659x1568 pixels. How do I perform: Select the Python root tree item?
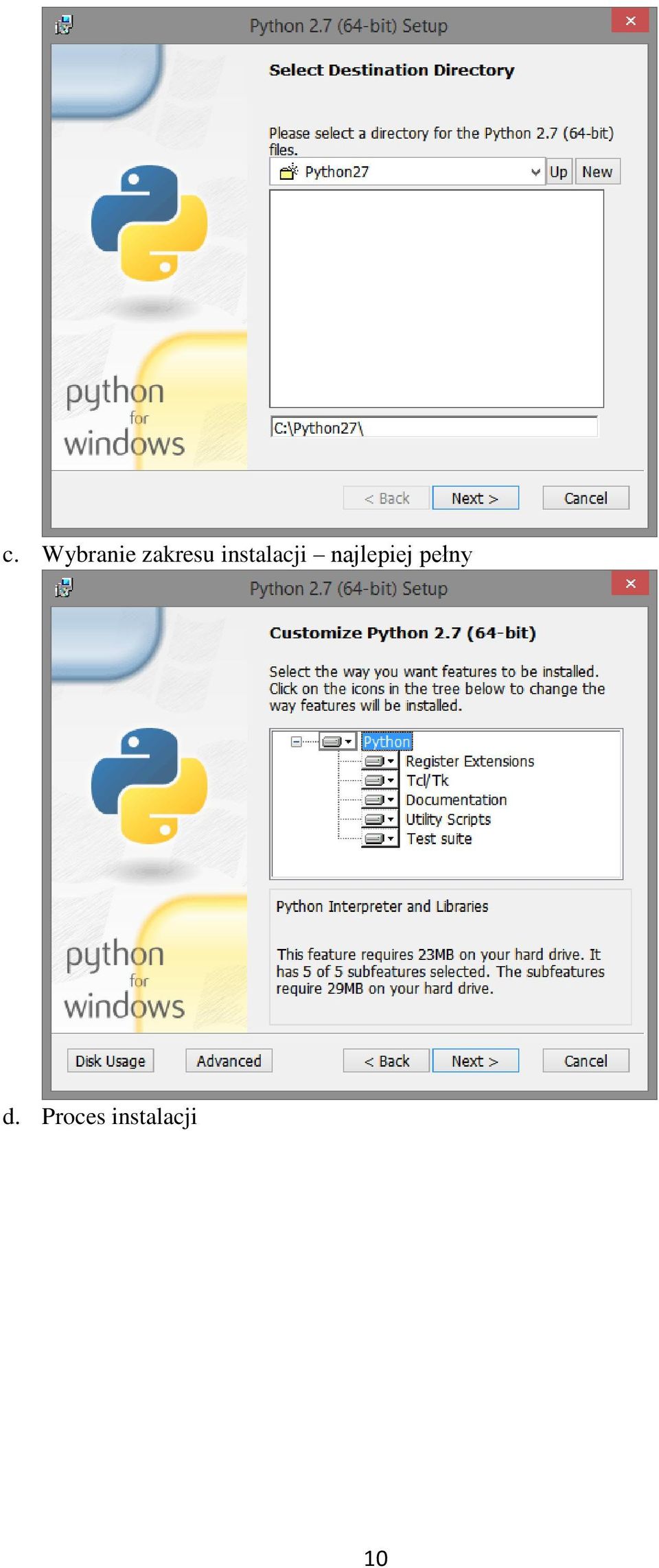pyautogui.click(x=387, y=742)
